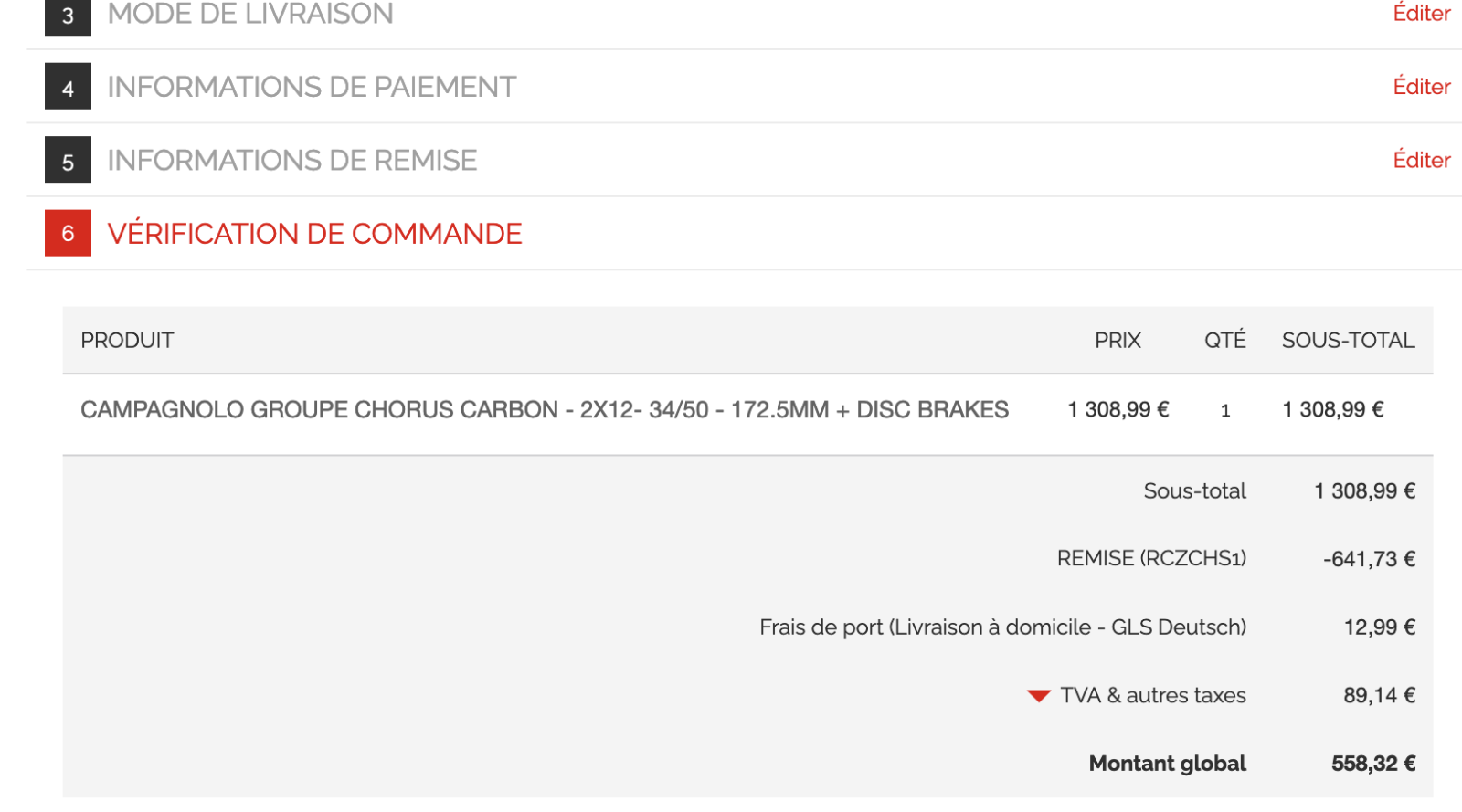Open the Mode de livraison section
Viewport: 1462px width, 812px height.
(250, 14)
